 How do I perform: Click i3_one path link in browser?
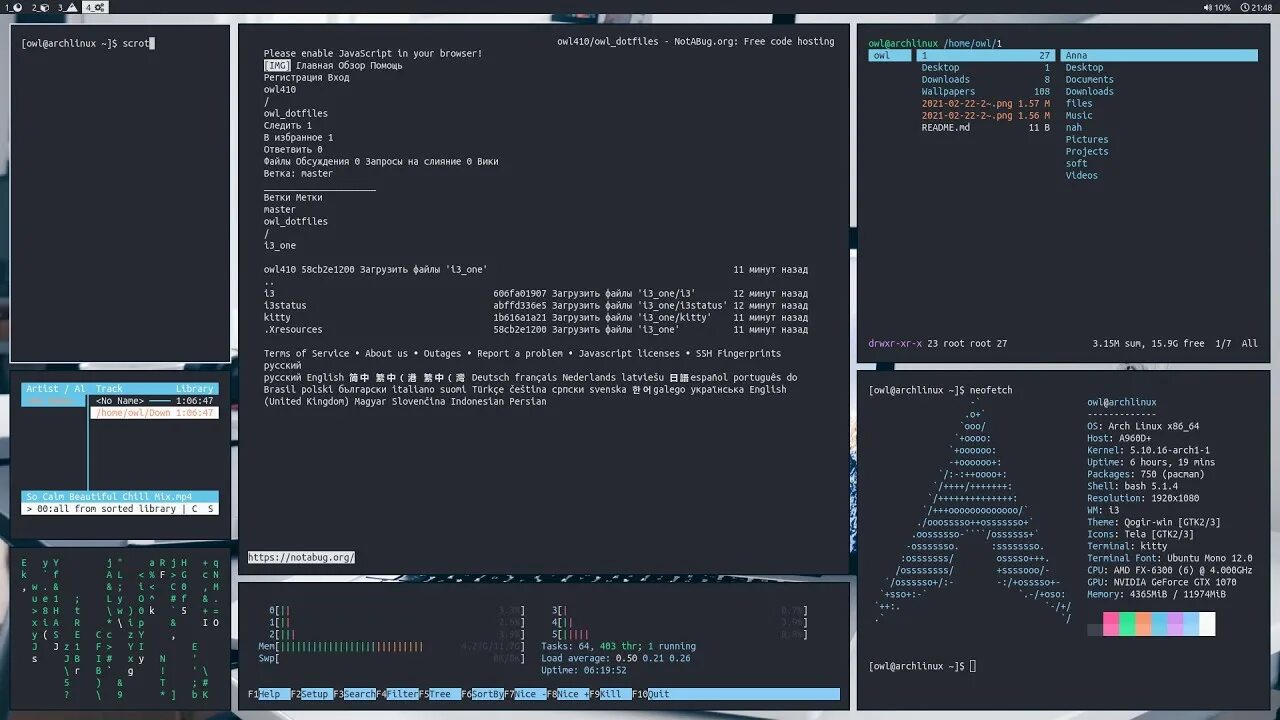click(280, 245)
